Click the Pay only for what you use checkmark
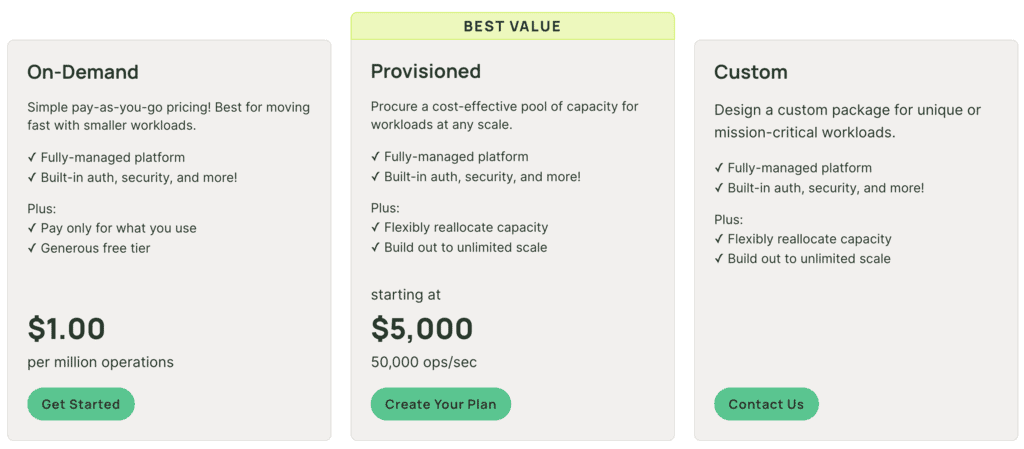 pyautogui.click(x=32, y=228)
